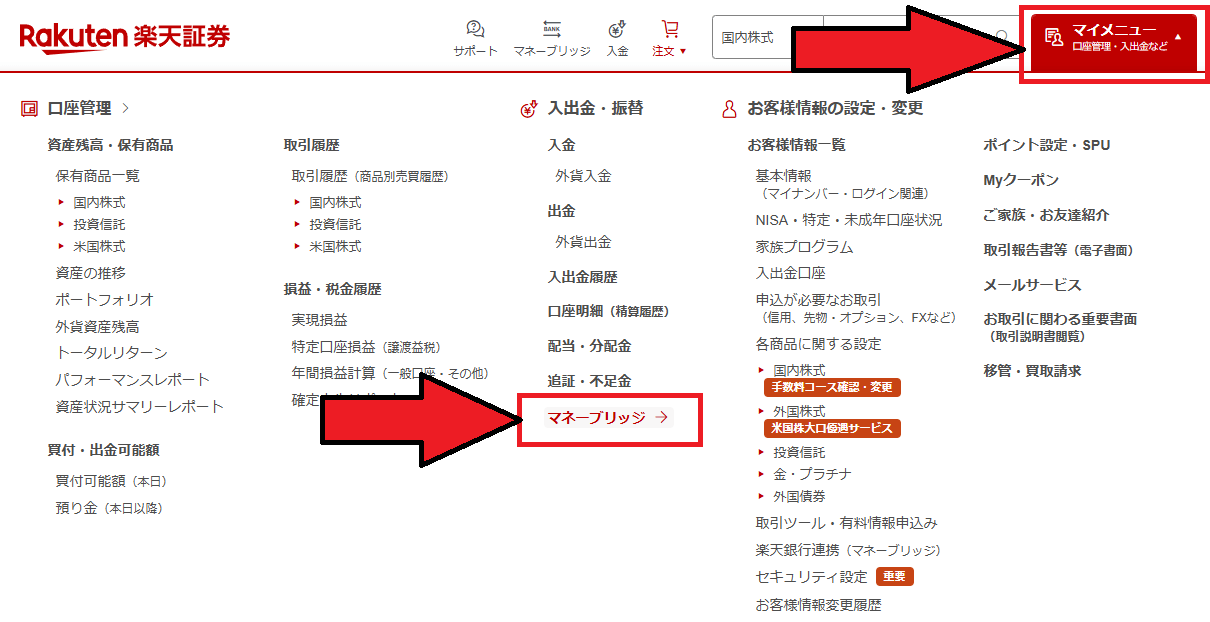Select 出金 in 入出金・振替
This screenshot has width=1210, height=622.
561,211
